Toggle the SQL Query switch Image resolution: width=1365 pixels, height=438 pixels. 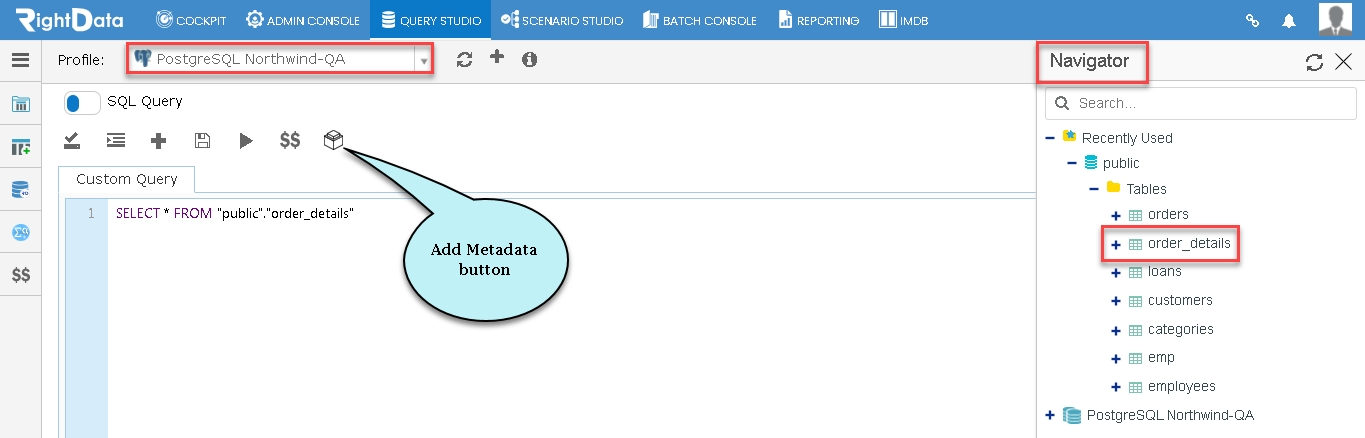click(x=82, y=102)
